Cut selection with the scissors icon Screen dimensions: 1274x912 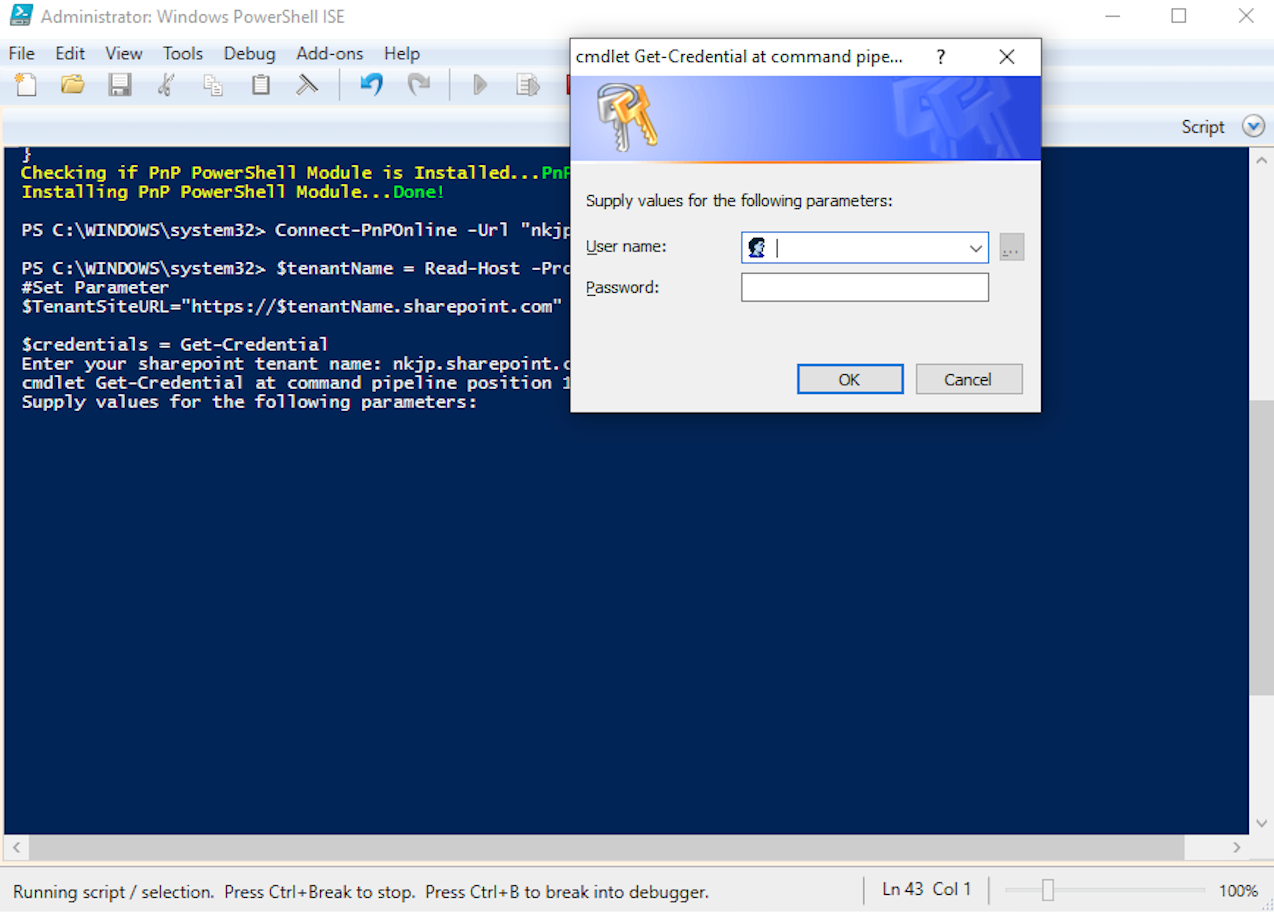coord(166,85)
